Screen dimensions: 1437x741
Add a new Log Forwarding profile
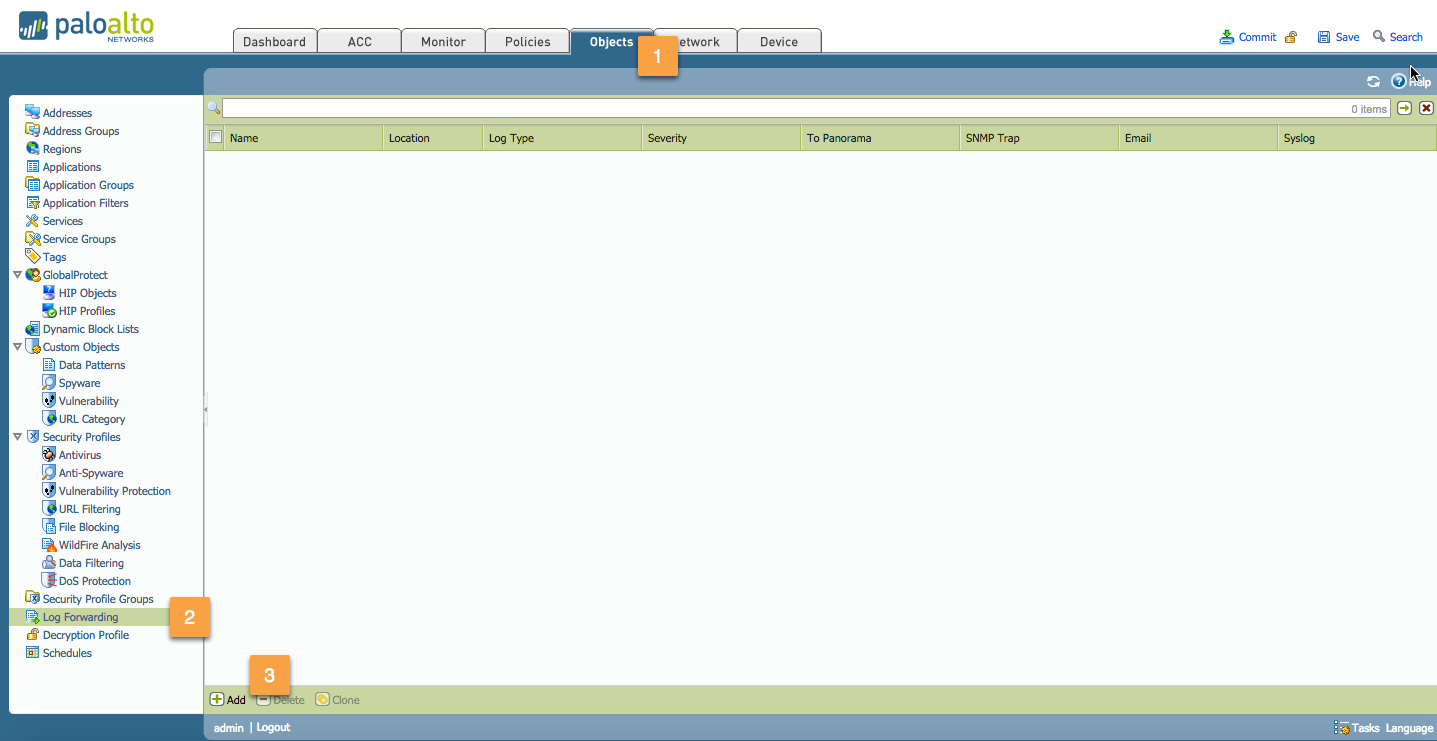coord(227,699)
